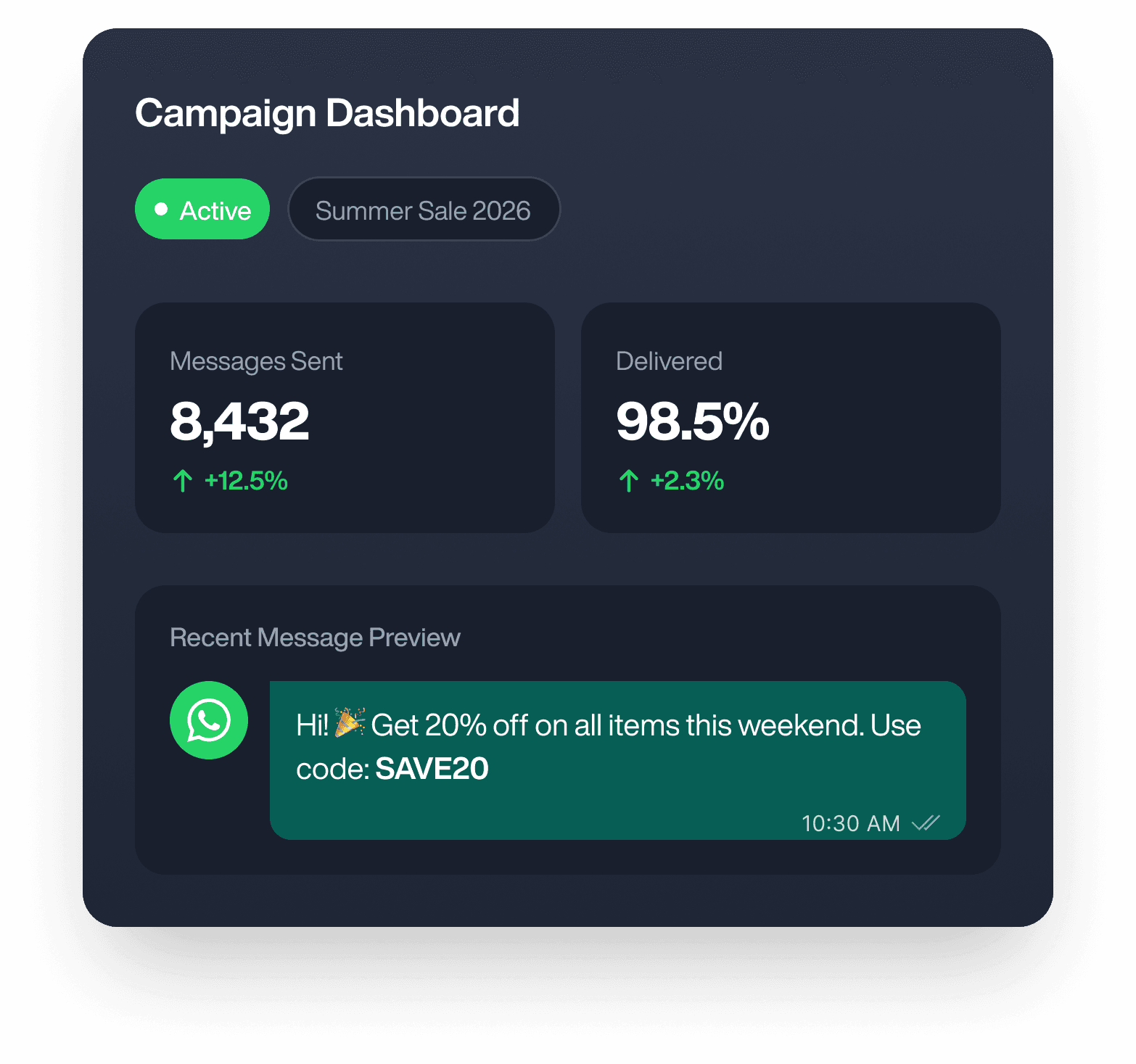Screen dimensions: 1136x1064
Task: Click the delivered status ticks on the message
Action: pos(926,823)
